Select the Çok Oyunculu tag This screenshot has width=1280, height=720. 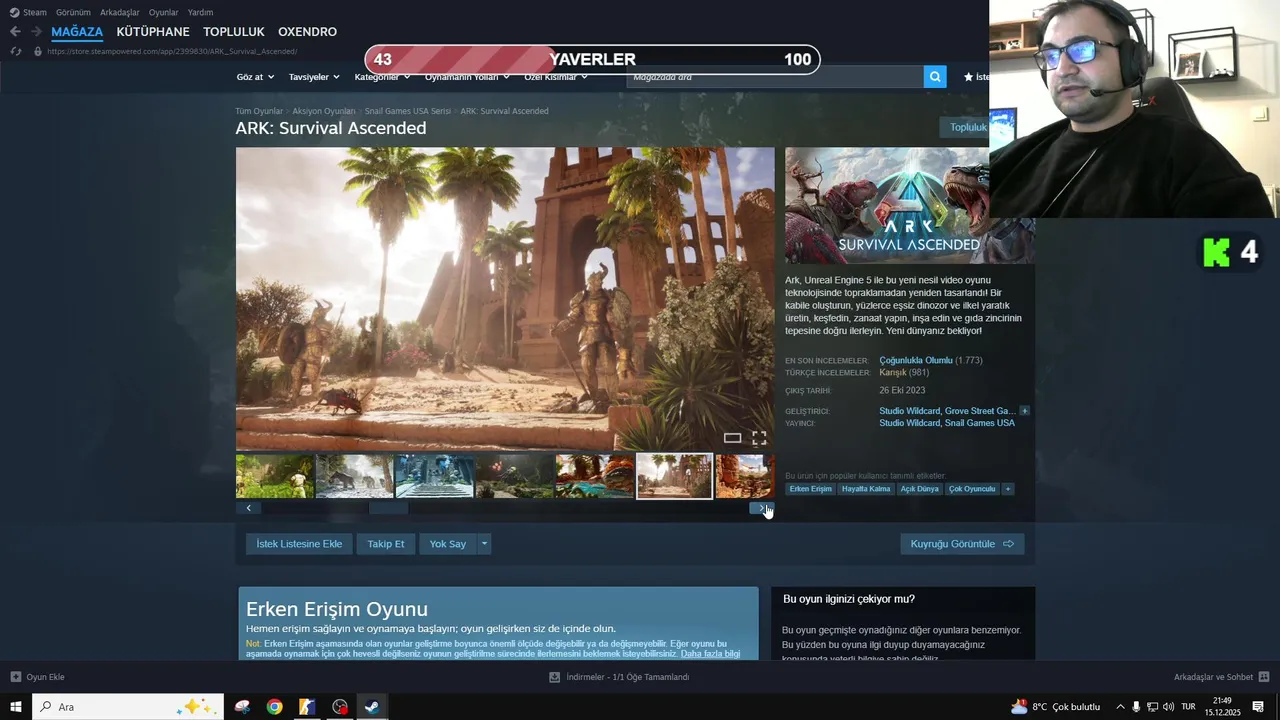[x=973, y=489]
